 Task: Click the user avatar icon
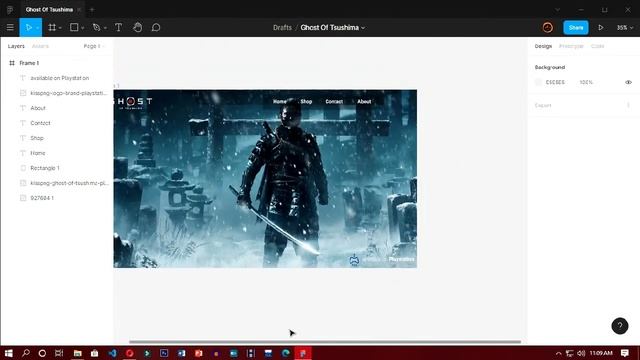pos(548,27)
